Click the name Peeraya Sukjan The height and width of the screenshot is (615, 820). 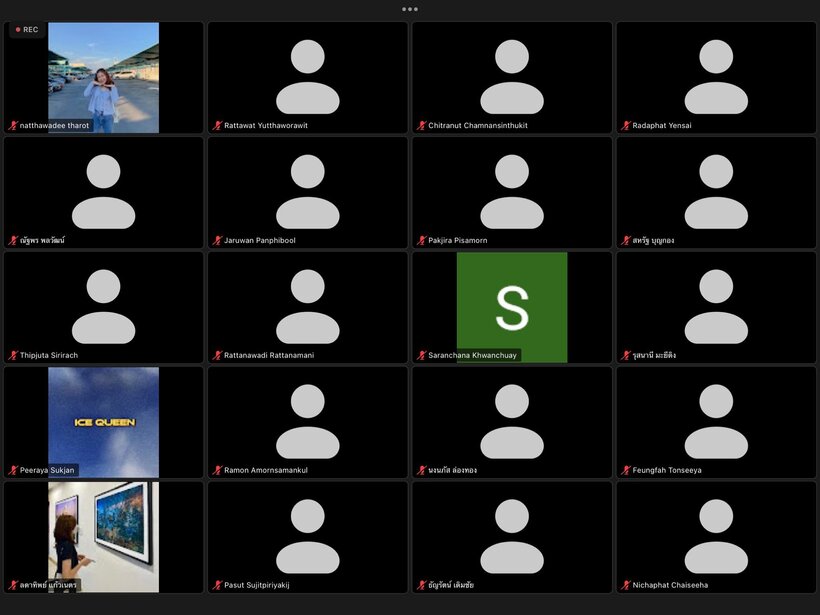point(47,470)
